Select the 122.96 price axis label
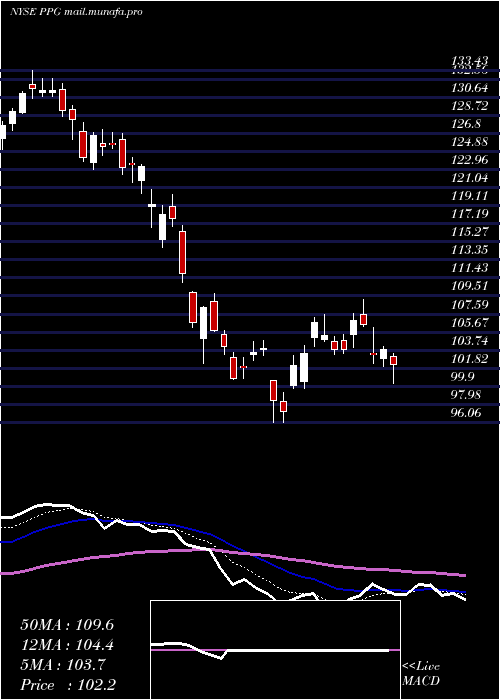The height and width of the screenshot is (700, 500). point(468,160)
